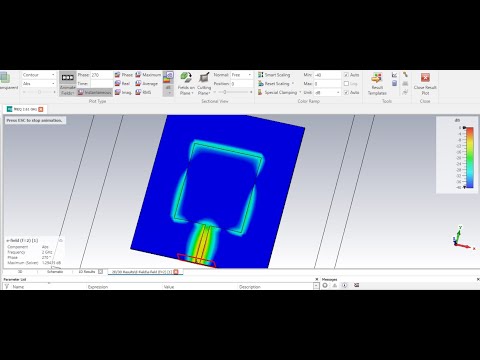Select the Instantaneous plot type
The height and width of the screenshot is (360, 480).
(94, 92)
